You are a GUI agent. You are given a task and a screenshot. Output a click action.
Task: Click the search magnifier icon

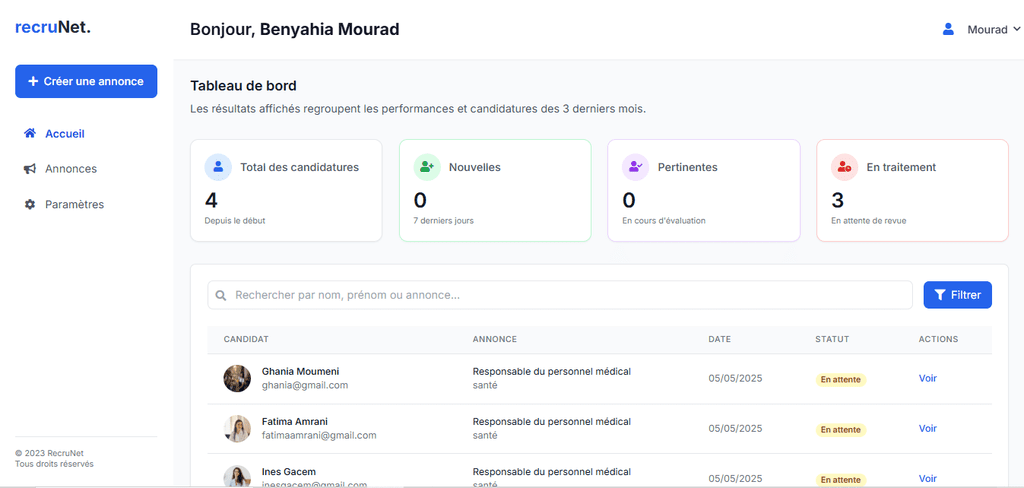(221, 295)
